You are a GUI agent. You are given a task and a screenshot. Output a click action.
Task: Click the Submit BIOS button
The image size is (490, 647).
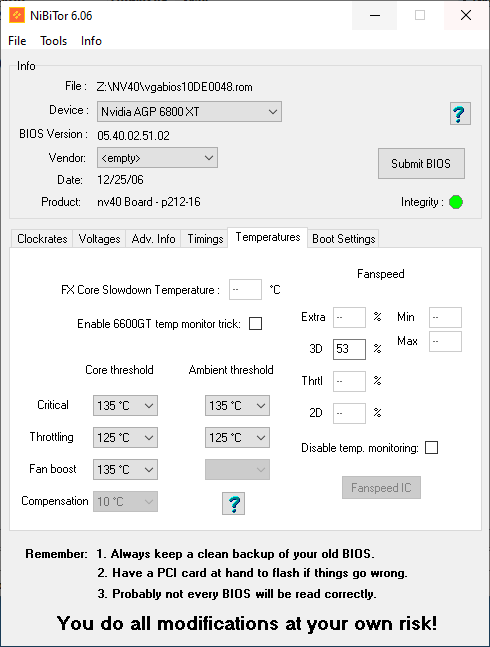coord(421,163)
